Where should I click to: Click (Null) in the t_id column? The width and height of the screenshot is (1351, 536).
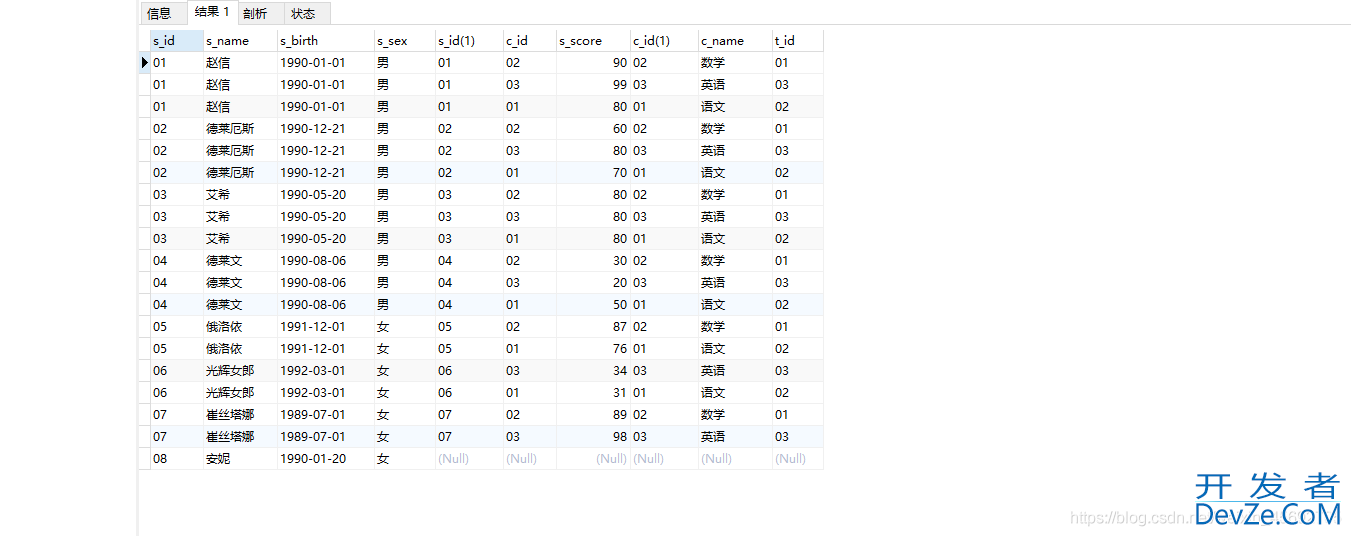(x=790, y=459)
